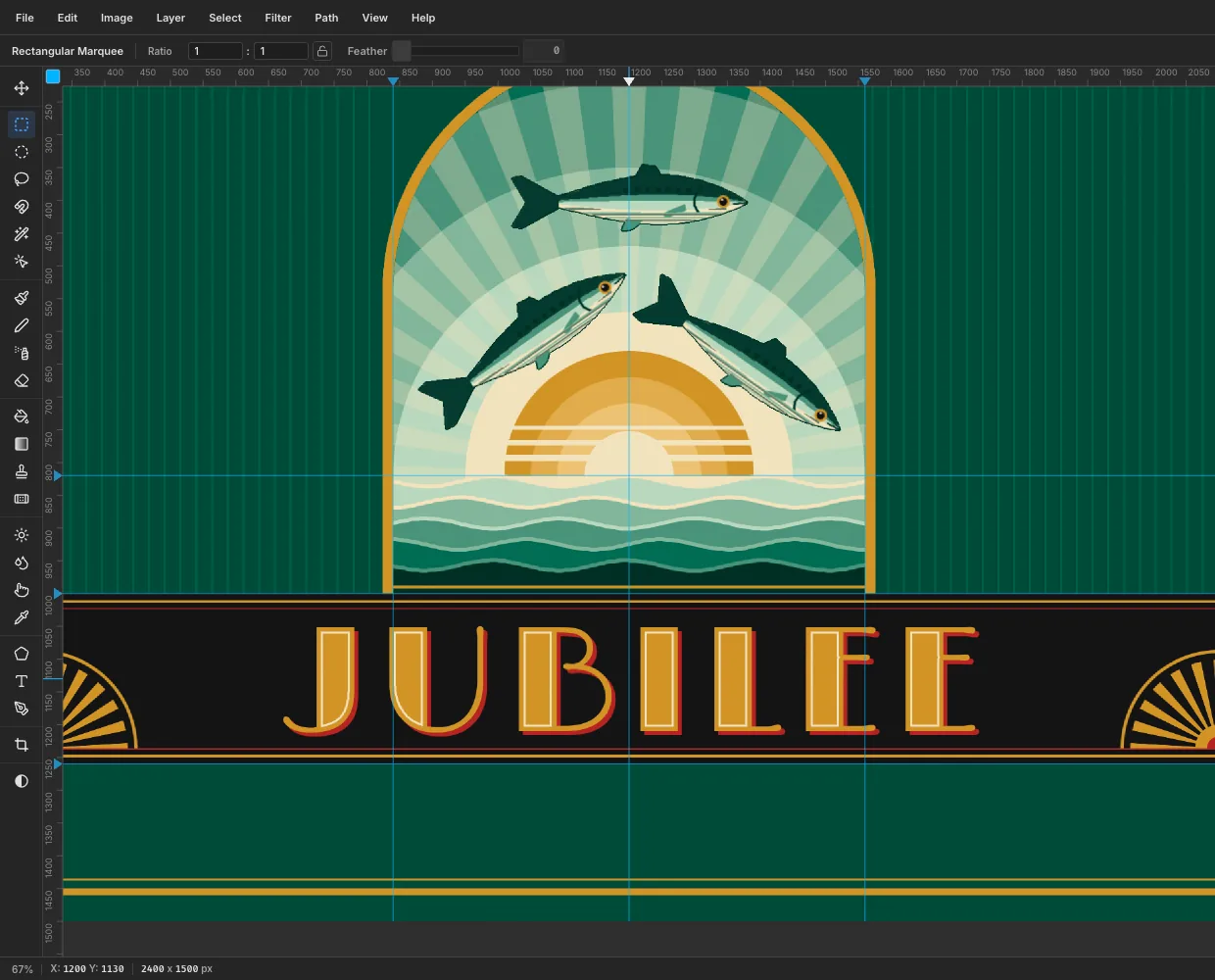Select the Pencil tool
The image size is (1215, 980).
pos(22,325)
